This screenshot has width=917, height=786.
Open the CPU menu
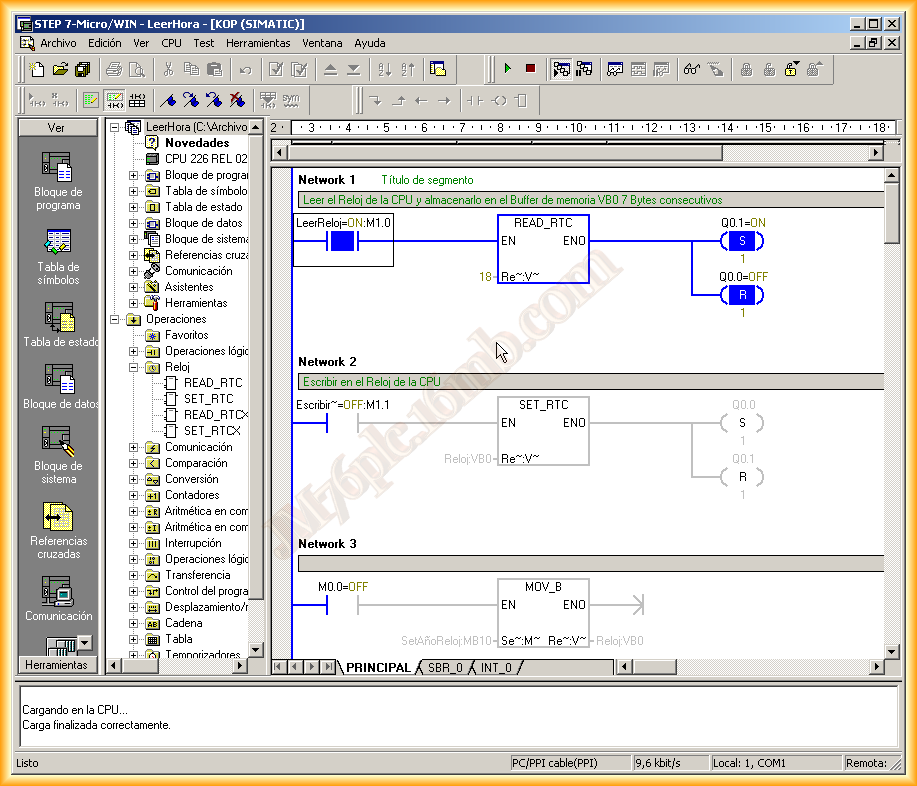pyautogui.click(x=171, y=43)
